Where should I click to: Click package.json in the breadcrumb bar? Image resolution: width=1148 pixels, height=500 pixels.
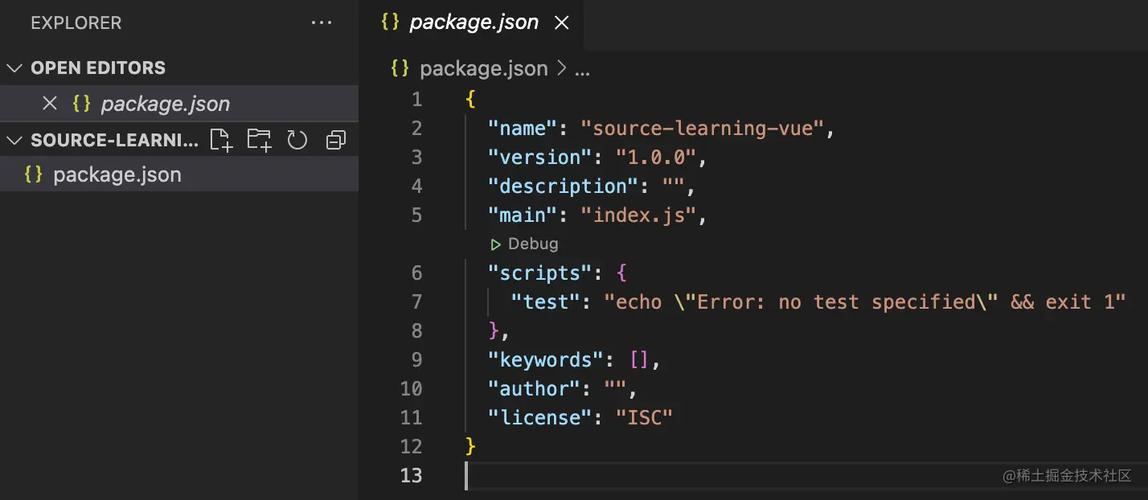pos(483,68)
